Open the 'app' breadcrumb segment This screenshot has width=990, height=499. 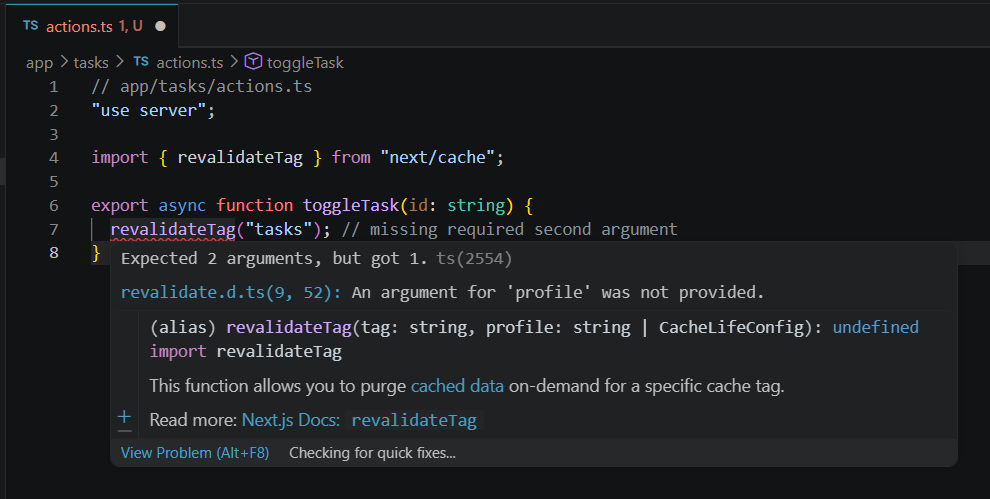pos(39,63)
